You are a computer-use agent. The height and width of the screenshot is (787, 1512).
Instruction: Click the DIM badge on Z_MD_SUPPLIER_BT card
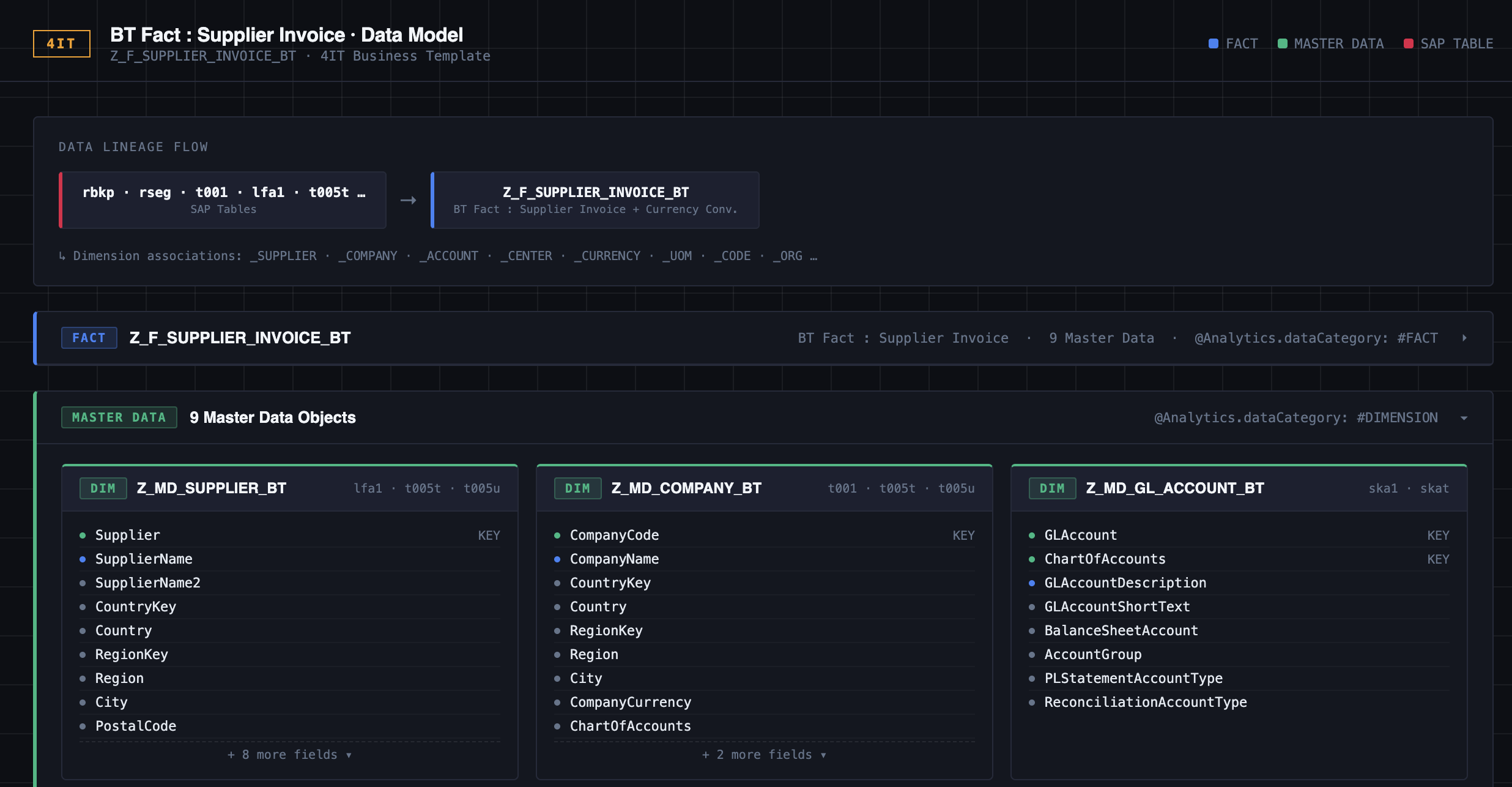[x=103, y=488]
